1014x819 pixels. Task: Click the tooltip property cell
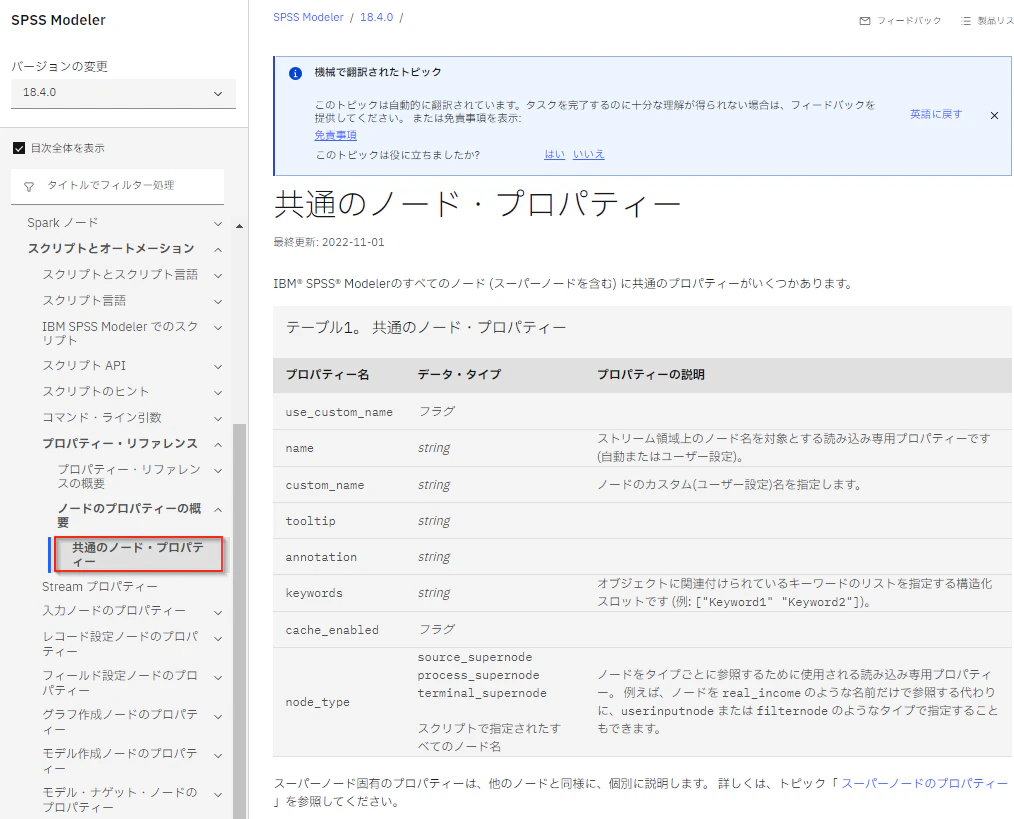pyautogui.click(x=310, y=521)
